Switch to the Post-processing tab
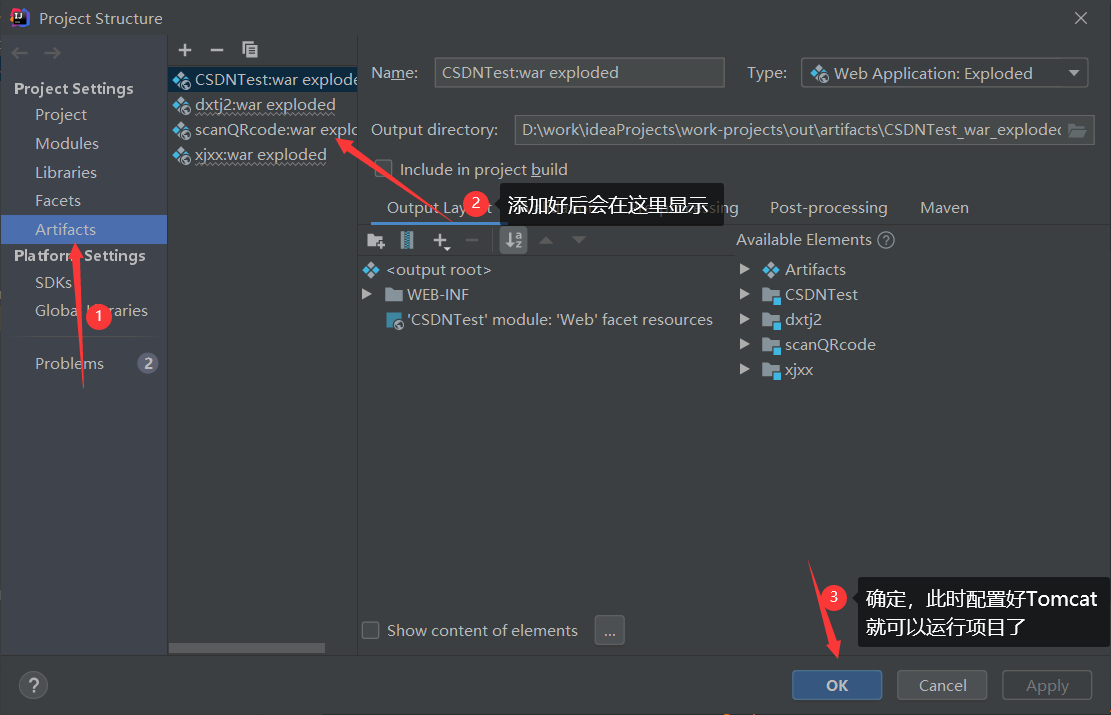This screenshot has height=715, width=1111. [828, 208]
